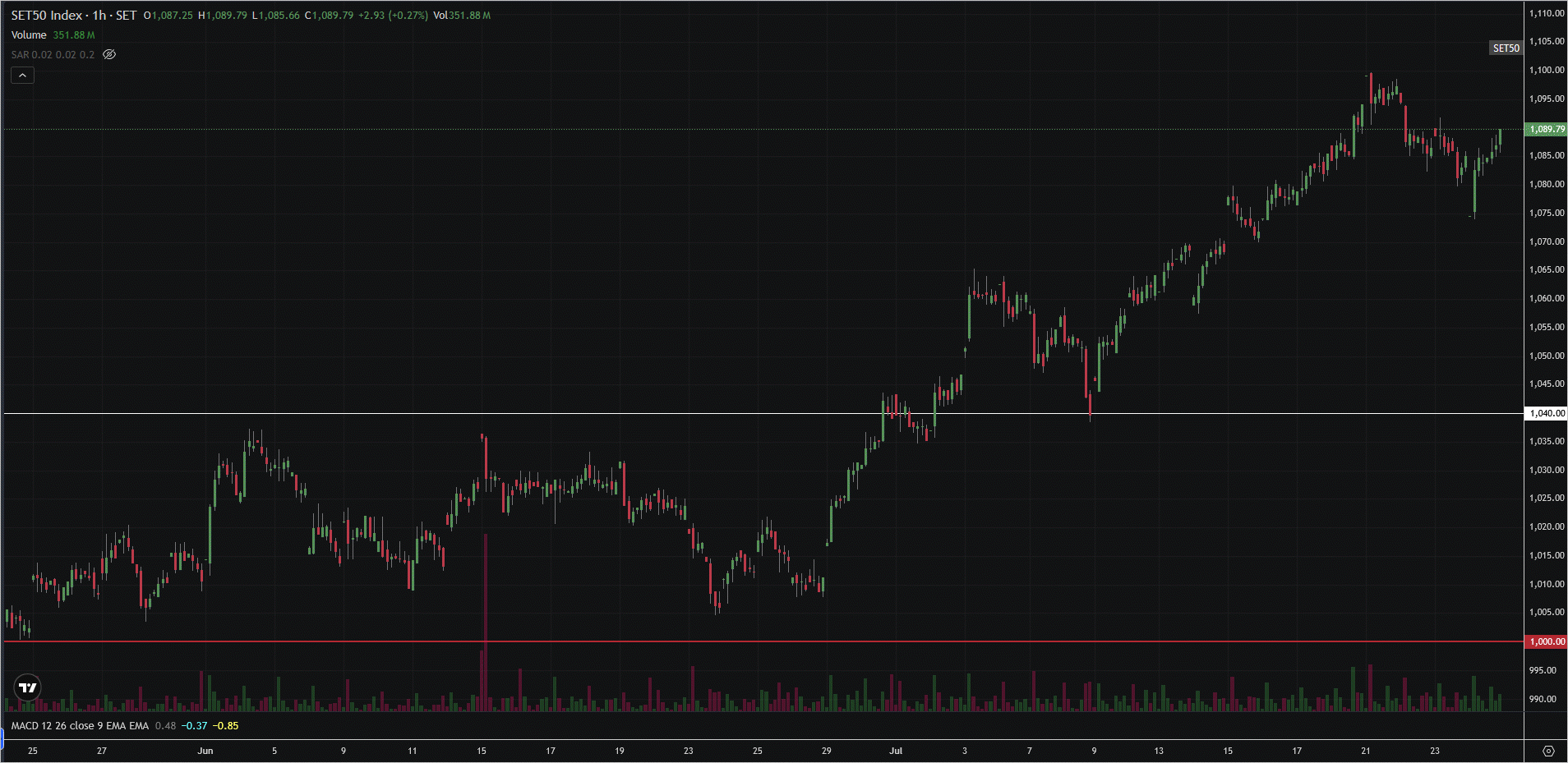Select the Volume indicator legend
This screenshot has width=1568, height=763.
[29, 34]
